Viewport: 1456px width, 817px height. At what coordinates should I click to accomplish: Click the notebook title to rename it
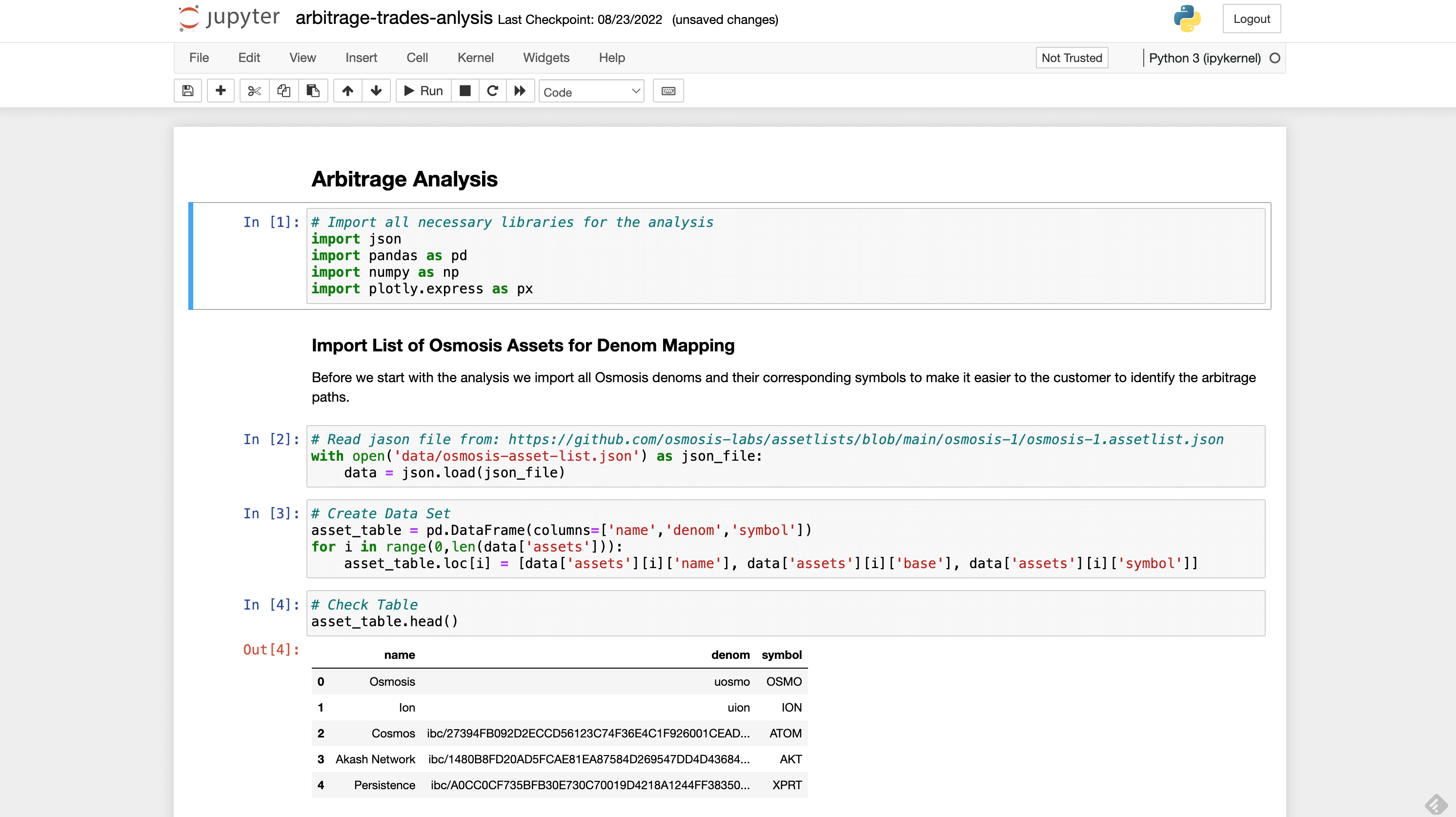click(x=393, y=18)
